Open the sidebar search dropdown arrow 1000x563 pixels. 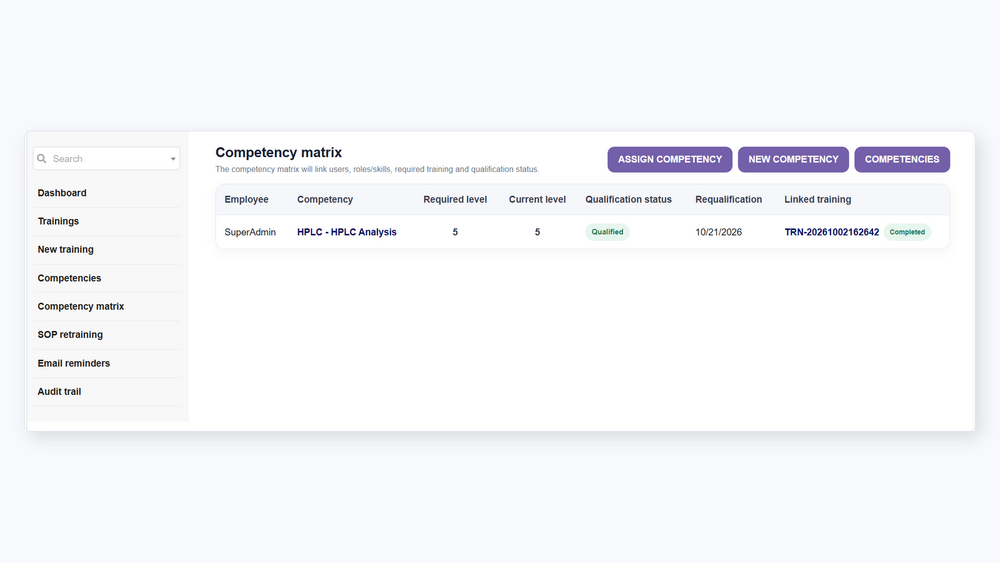point(173,159)
